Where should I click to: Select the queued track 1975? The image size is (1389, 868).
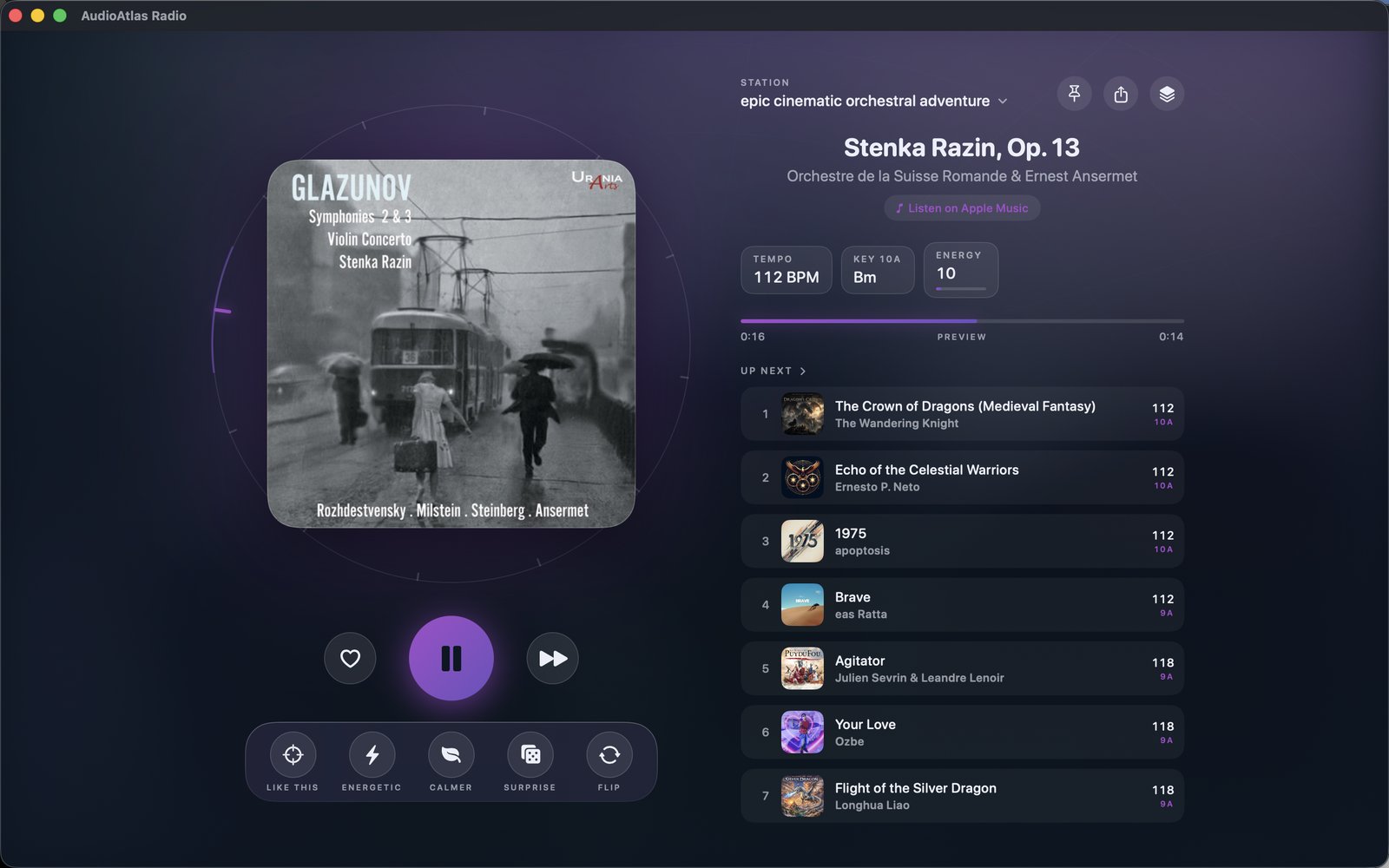(x=962, y=541)
